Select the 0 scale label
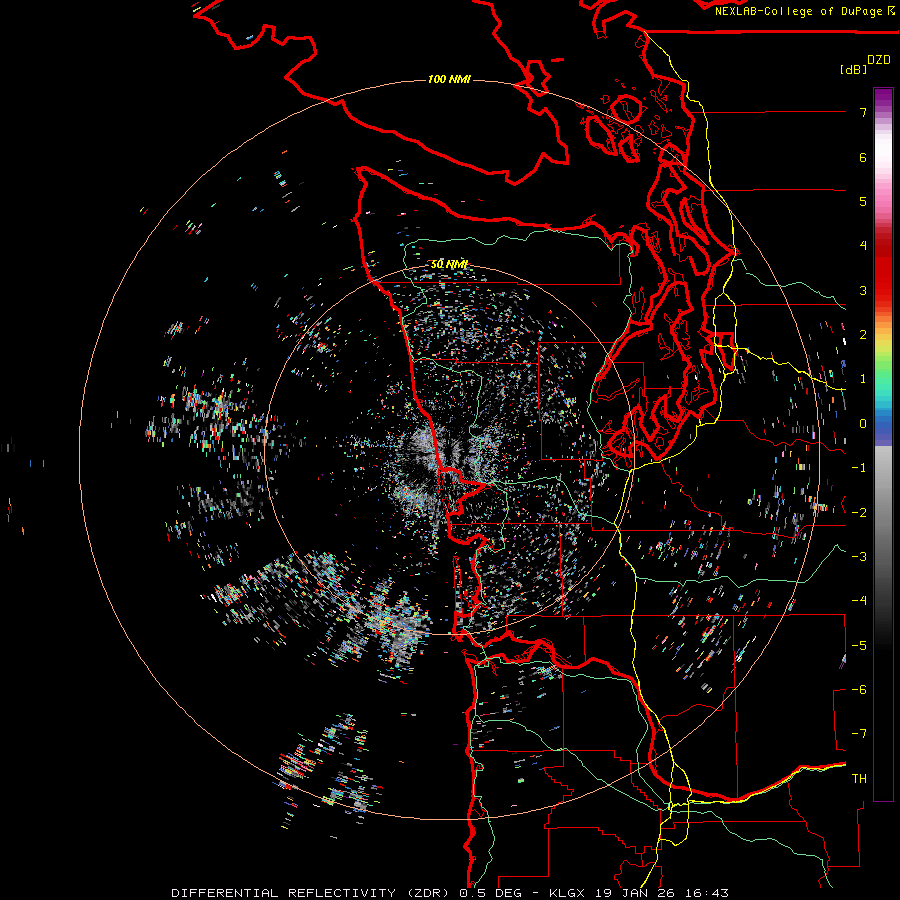 click(x=863, y=424)
